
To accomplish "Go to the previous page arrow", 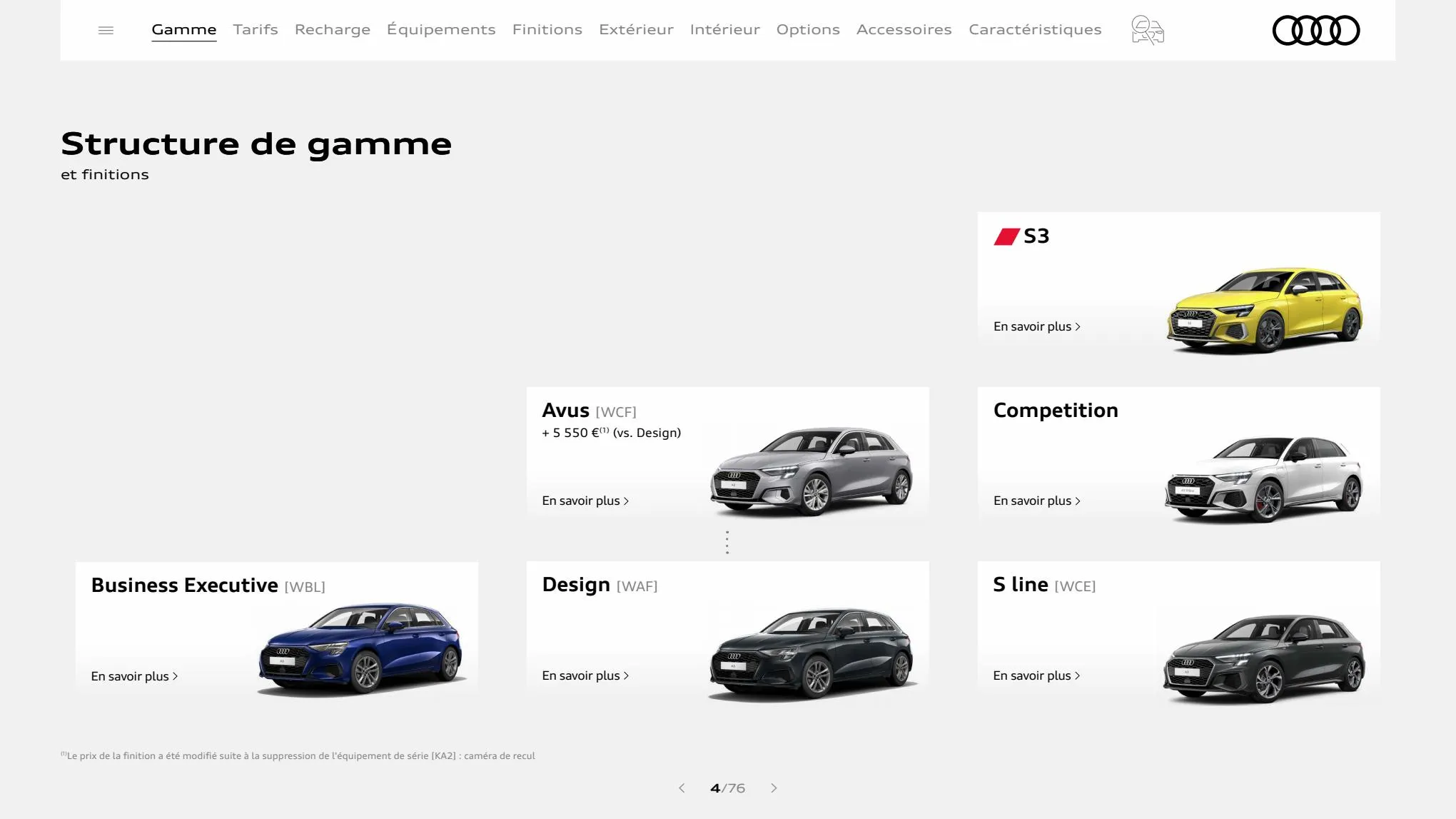I will pos(682,788).
